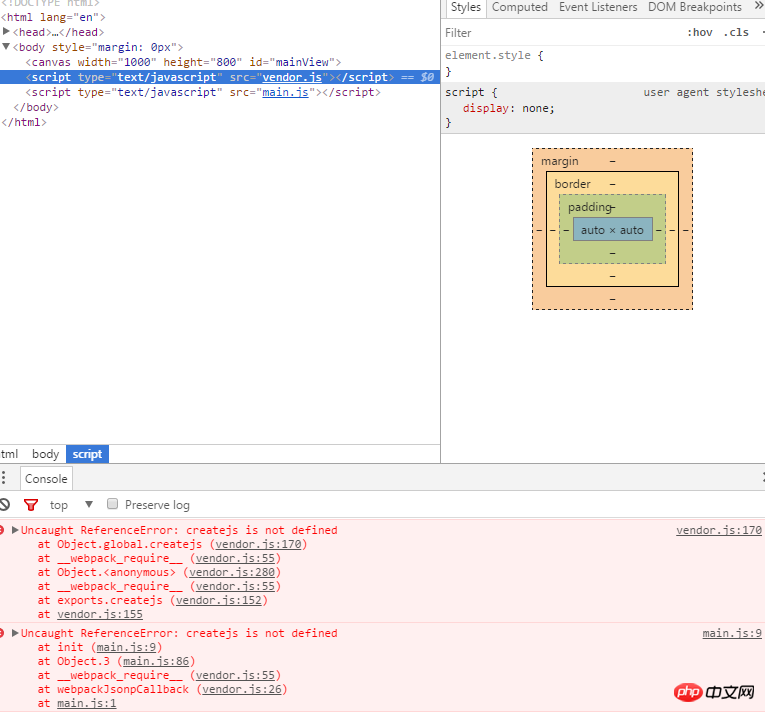Follow vendor.js:280 in Object.<anonymous> stack line
This screenshot has height=712, width=765.
[x=232, y=572]
